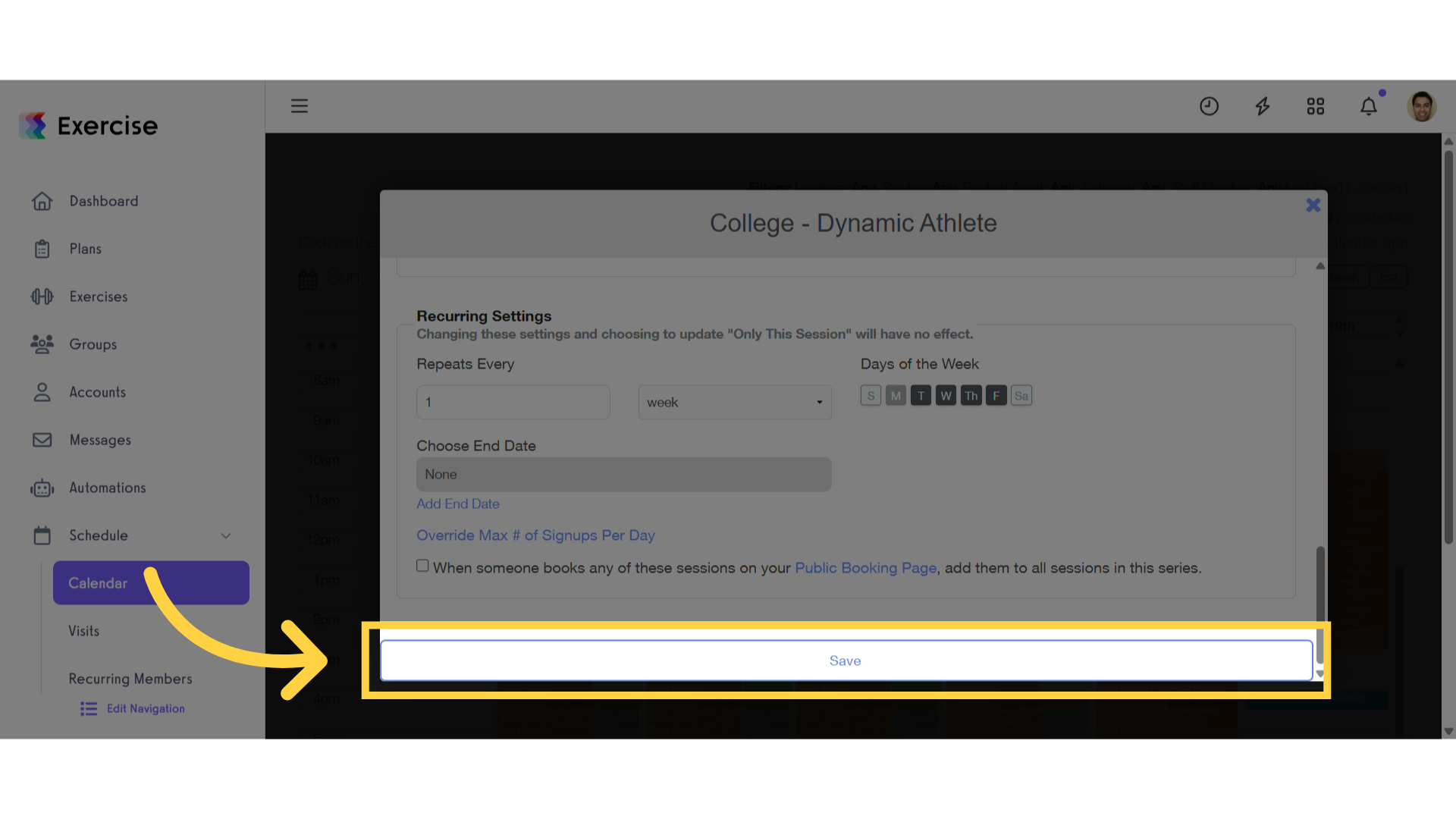
Task: Click the lightning bolt quick actions icon
Action: tap(1263, 106)
